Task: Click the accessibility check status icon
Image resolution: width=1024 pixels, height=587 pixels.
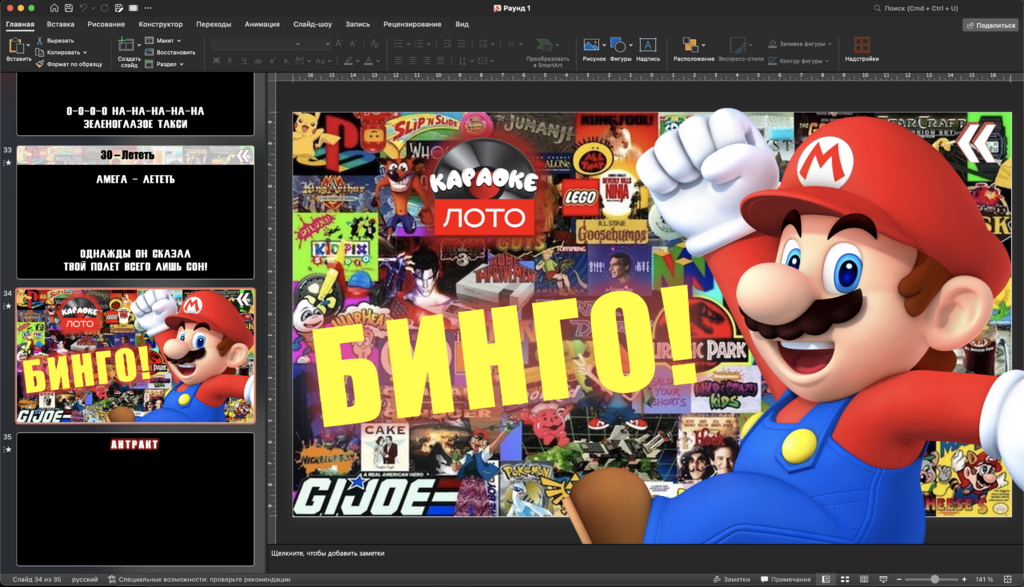Action: pyautogui.click(x=112, y=579)
